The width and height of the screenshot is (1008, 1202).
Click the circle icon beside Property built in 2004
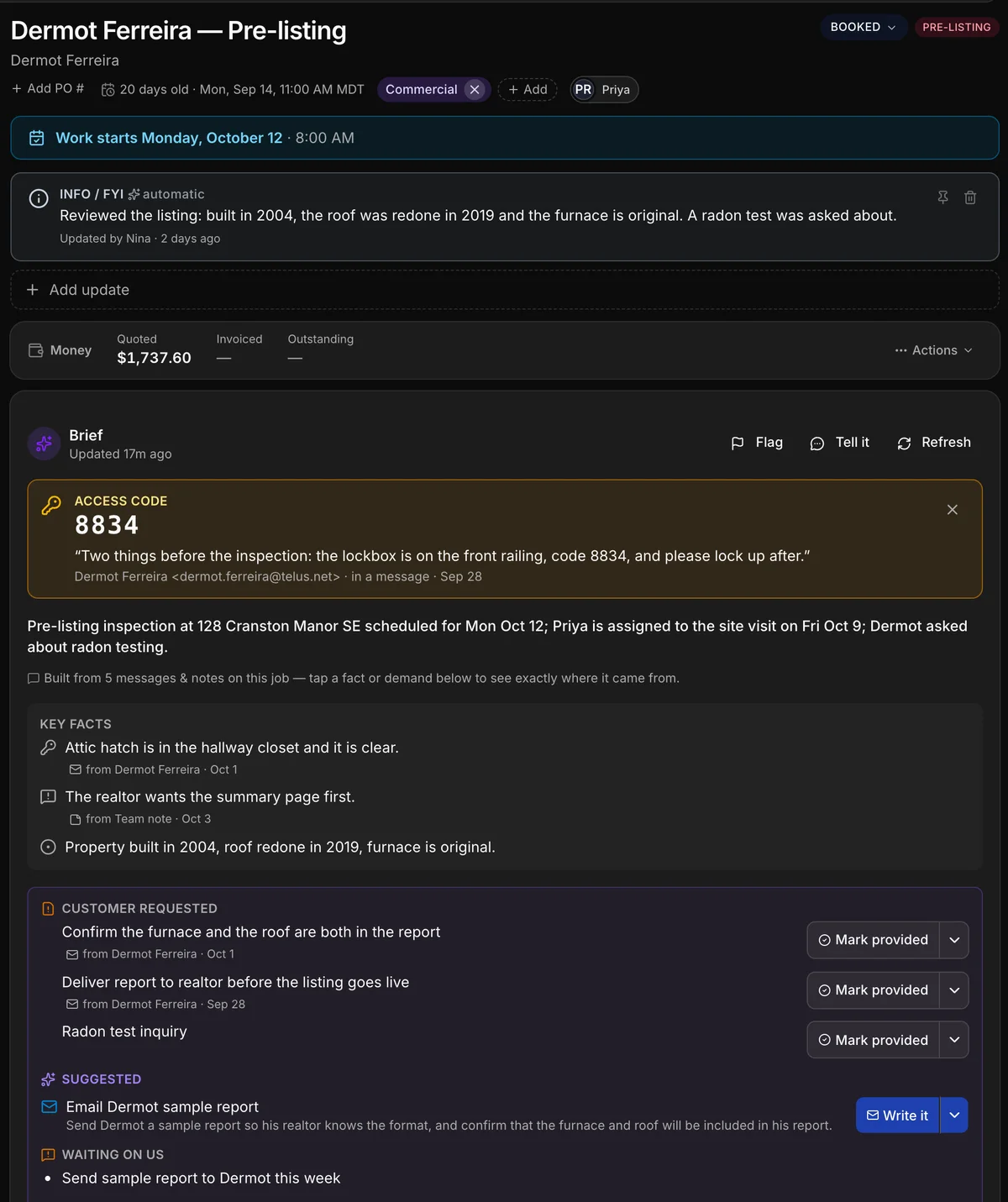[x=48, y=847]
